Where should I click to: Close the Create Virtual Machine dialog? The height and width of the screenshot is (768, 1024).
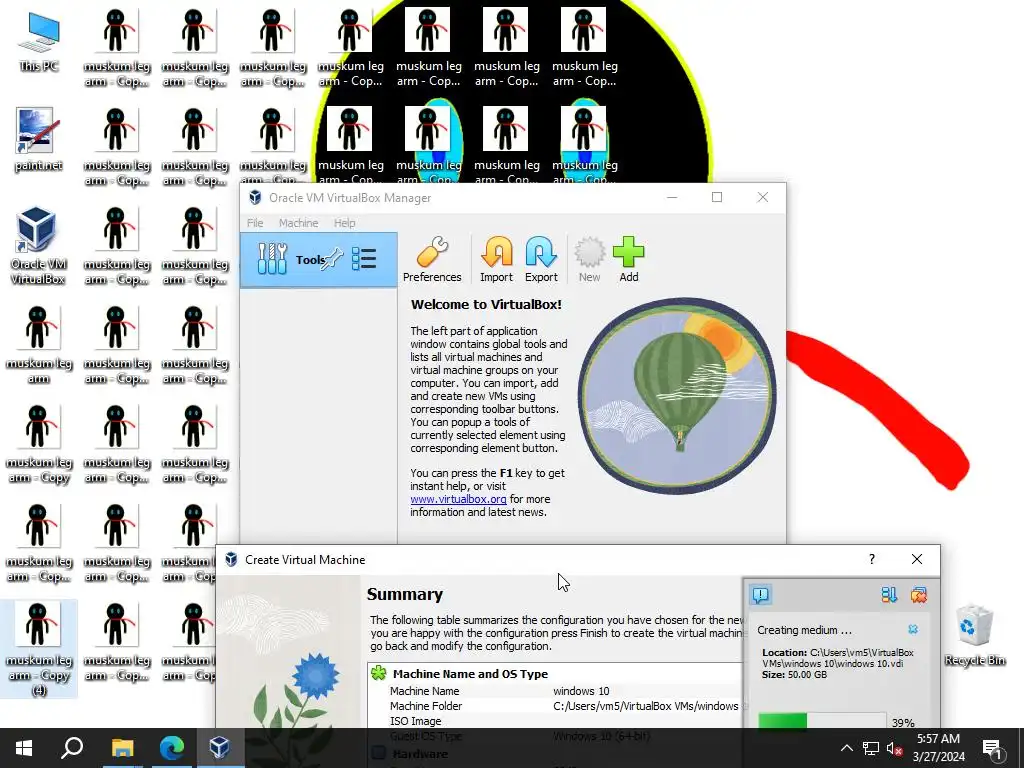click(x=917, y=559)
